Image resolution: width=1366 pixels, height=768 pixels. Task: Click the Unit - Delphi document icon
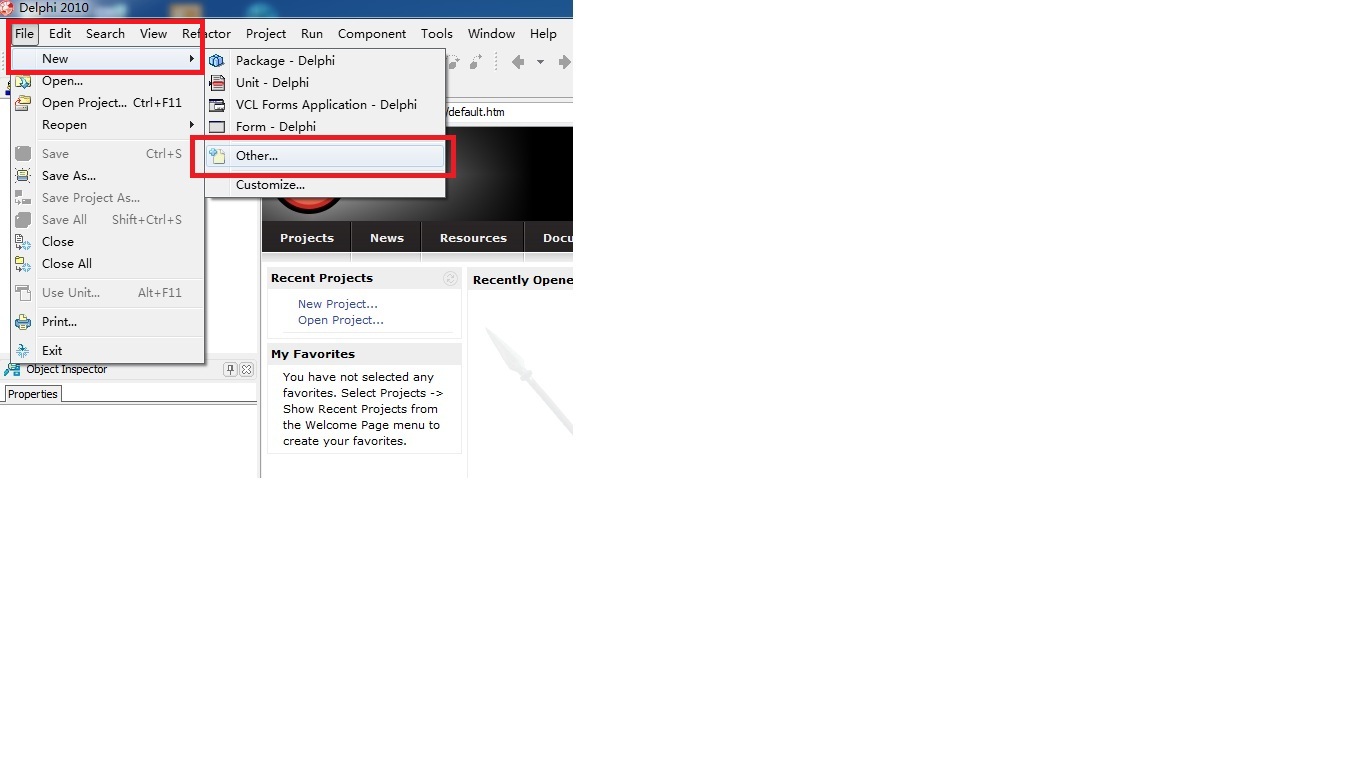pos(217,83)
